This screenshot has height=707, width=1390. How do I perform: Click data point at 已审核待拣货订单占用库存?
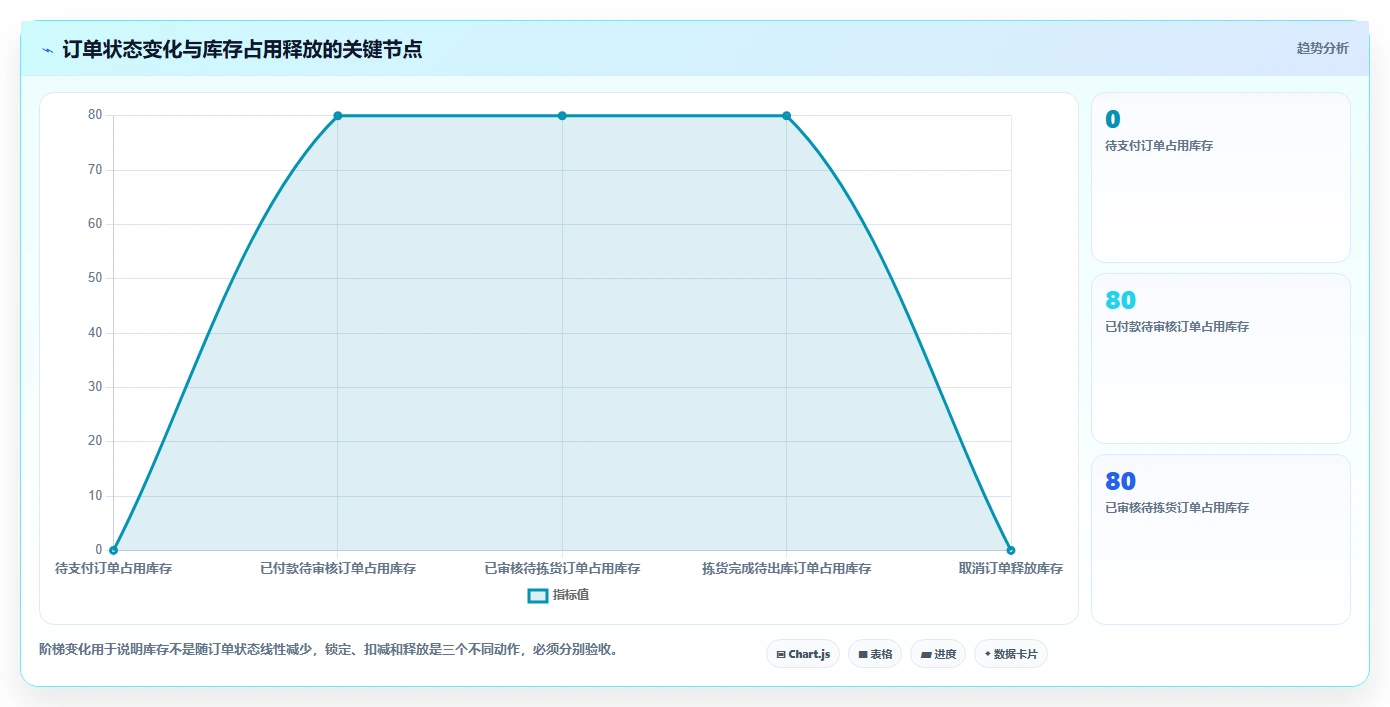coord(562,116)
